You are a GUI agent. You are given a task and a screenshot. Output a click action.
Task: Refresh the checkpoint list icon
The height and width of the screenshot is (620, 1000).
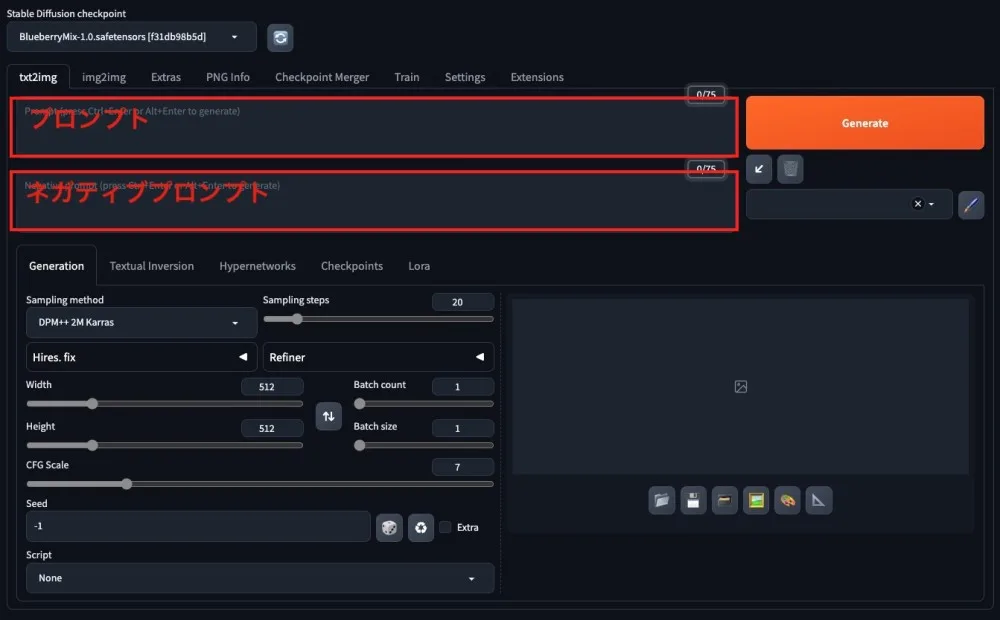click(280, 38)
